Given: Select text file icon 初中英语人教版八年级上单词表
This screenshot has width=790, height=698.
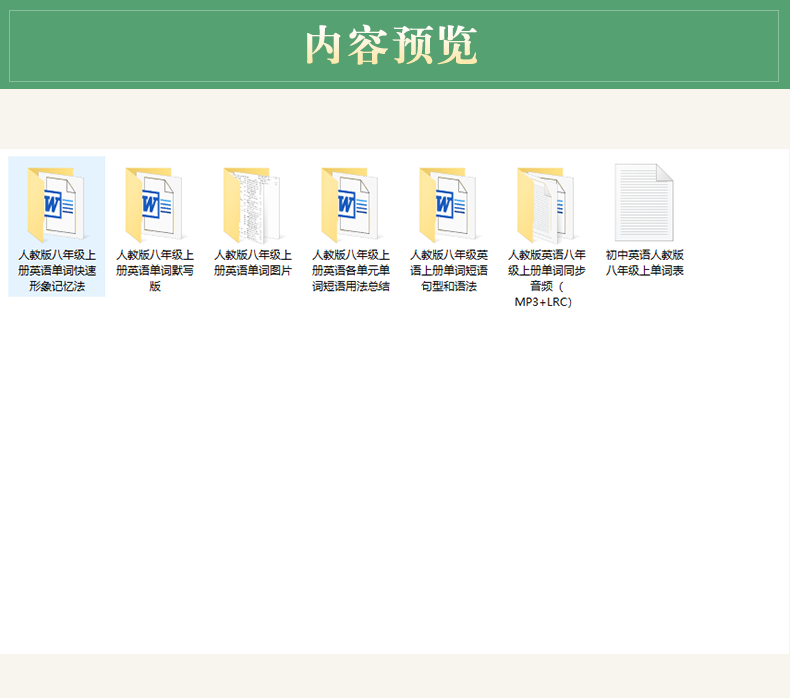Looking at the screenshot, I should coord(644,203).
